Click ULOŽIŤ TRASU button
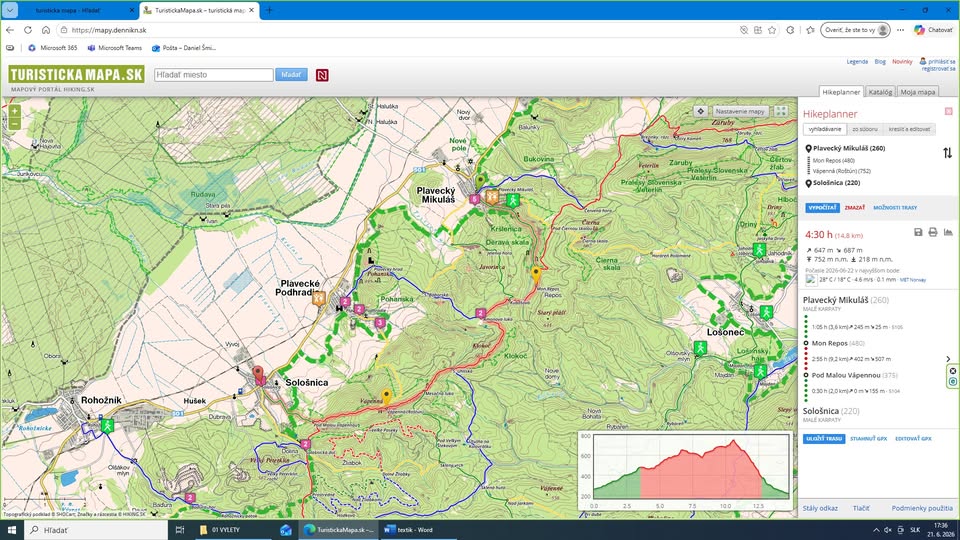This screenshot has height=540, width=960. pyautogui.click(x=824, y=438)
